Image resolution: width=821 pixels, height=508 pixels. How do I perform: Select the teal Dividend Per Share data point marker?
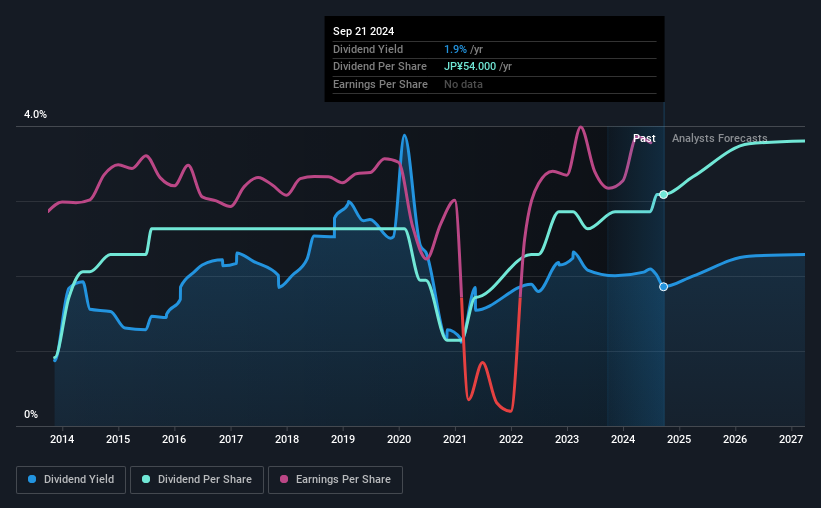click(x=663, y=194)
